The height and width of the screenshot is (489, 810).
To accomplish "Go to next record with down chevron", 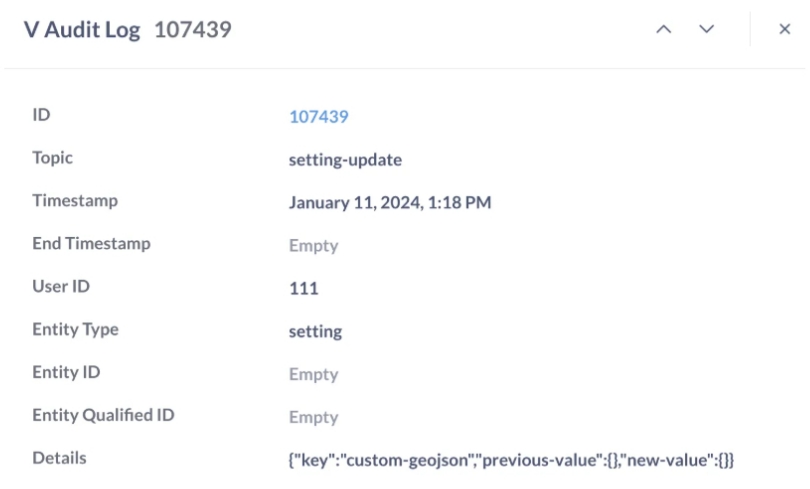I will point(707,30).
